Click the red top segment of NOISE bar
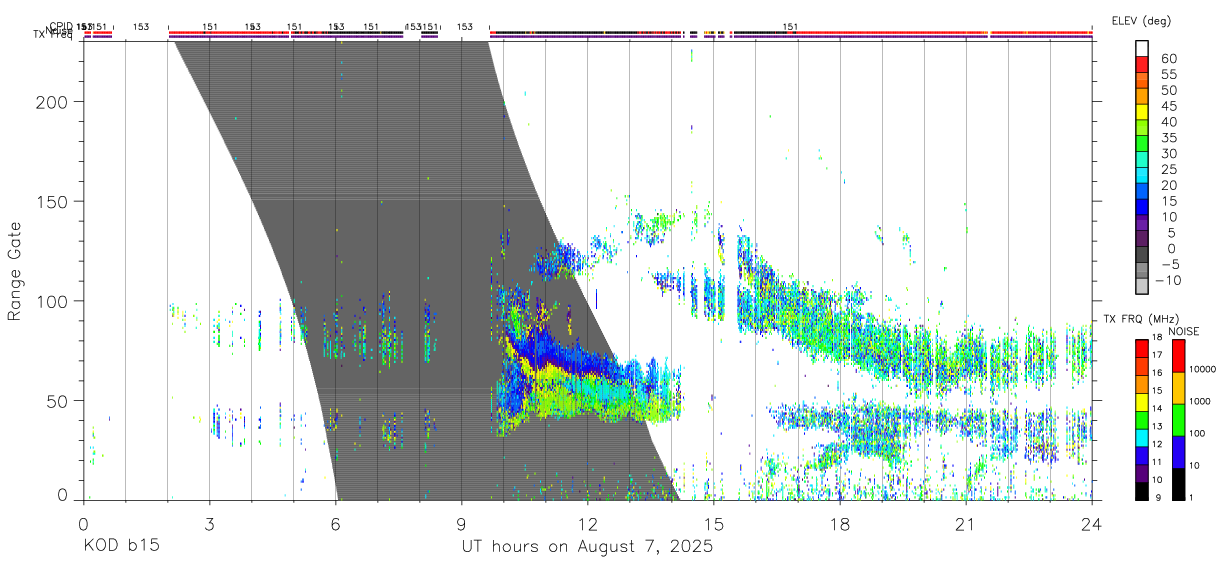Viewport: 1228px width, 567px height. 1179,356
